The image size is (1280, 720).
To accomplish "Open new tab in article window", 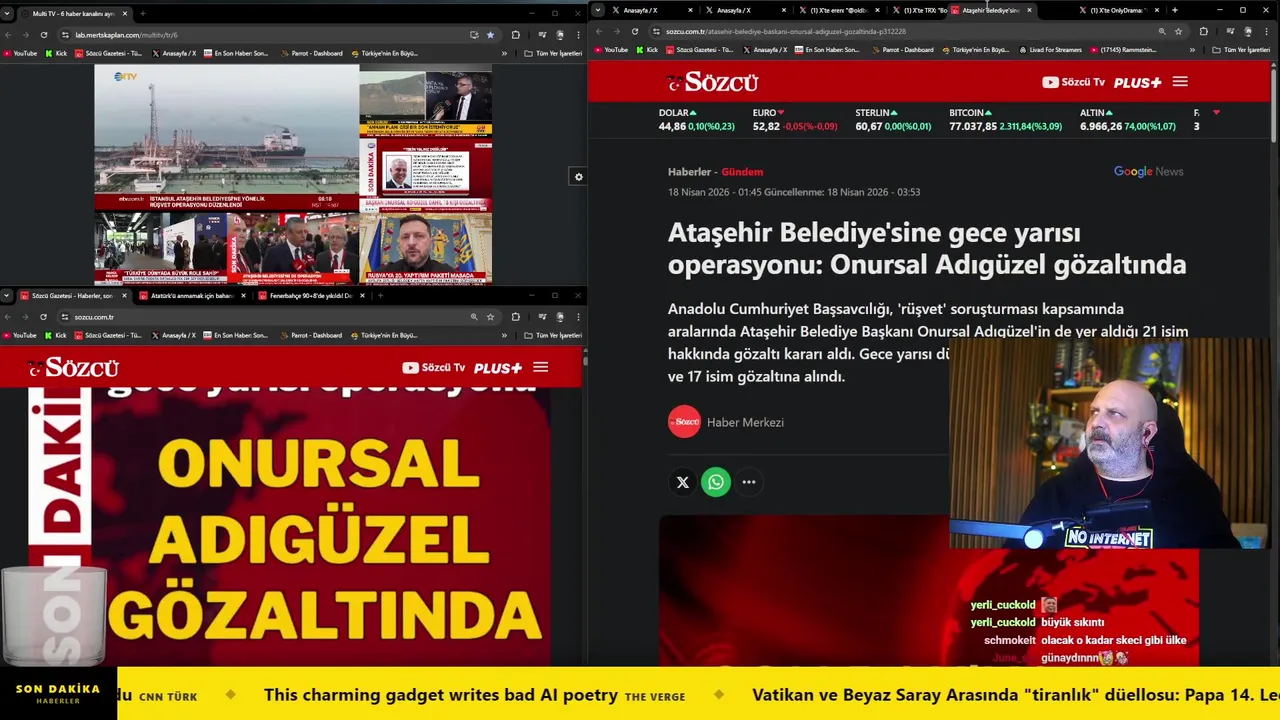I will [1174, 10].
